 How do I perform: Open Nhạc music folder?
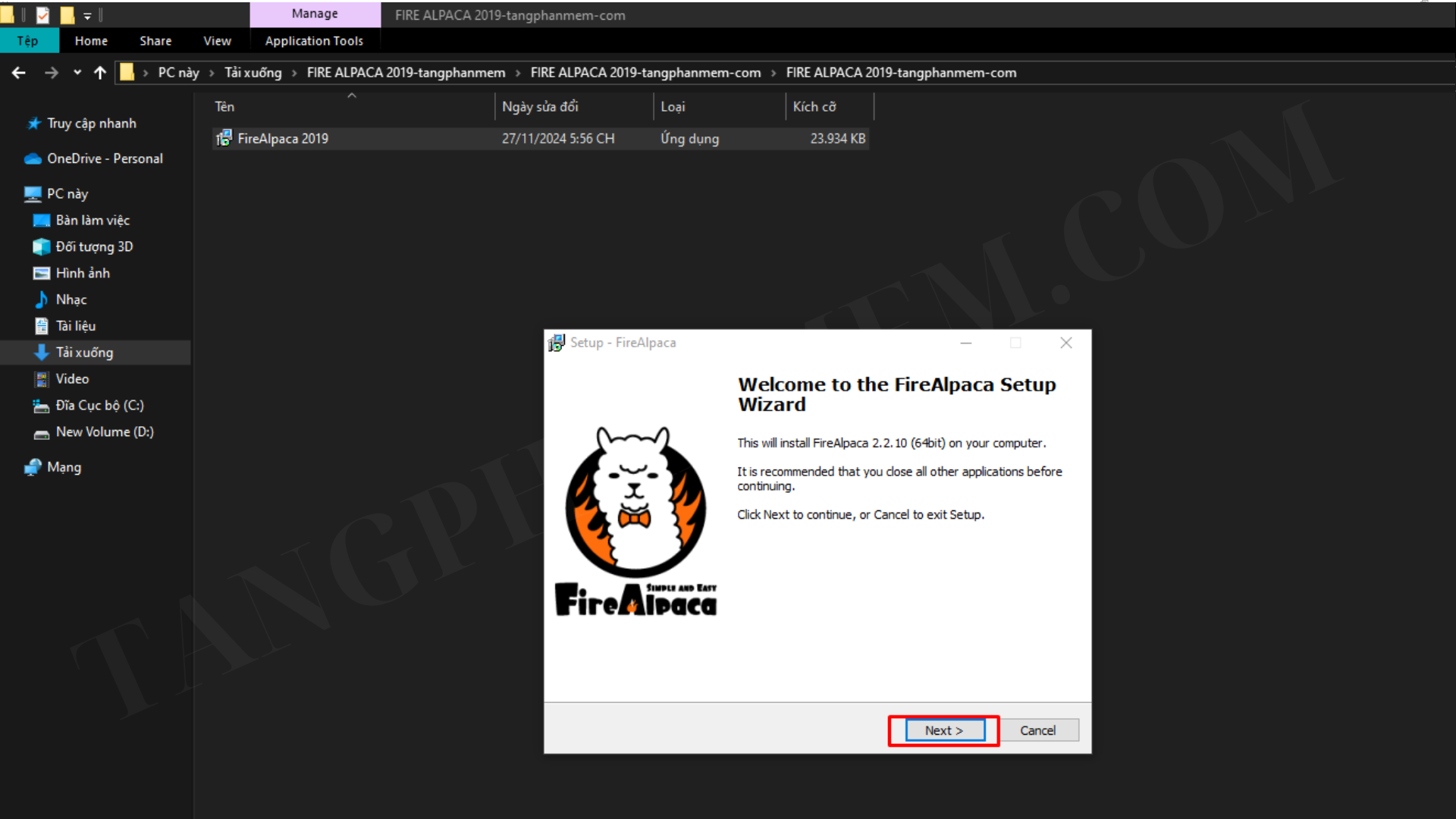(71, 300)
